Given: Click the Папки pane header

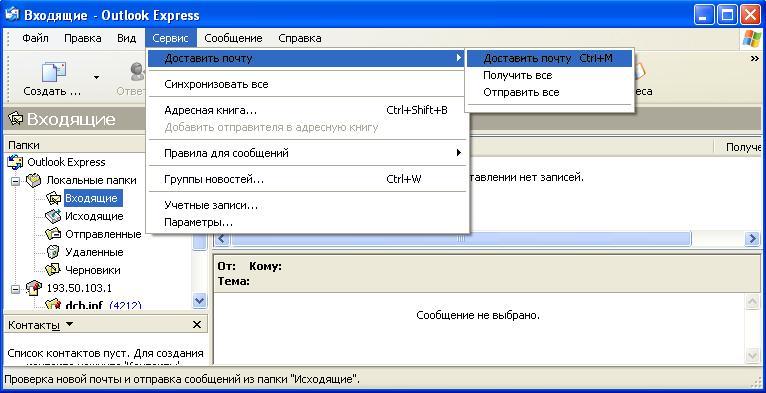Looking at the screenshot, I should [x=74, y=145].
